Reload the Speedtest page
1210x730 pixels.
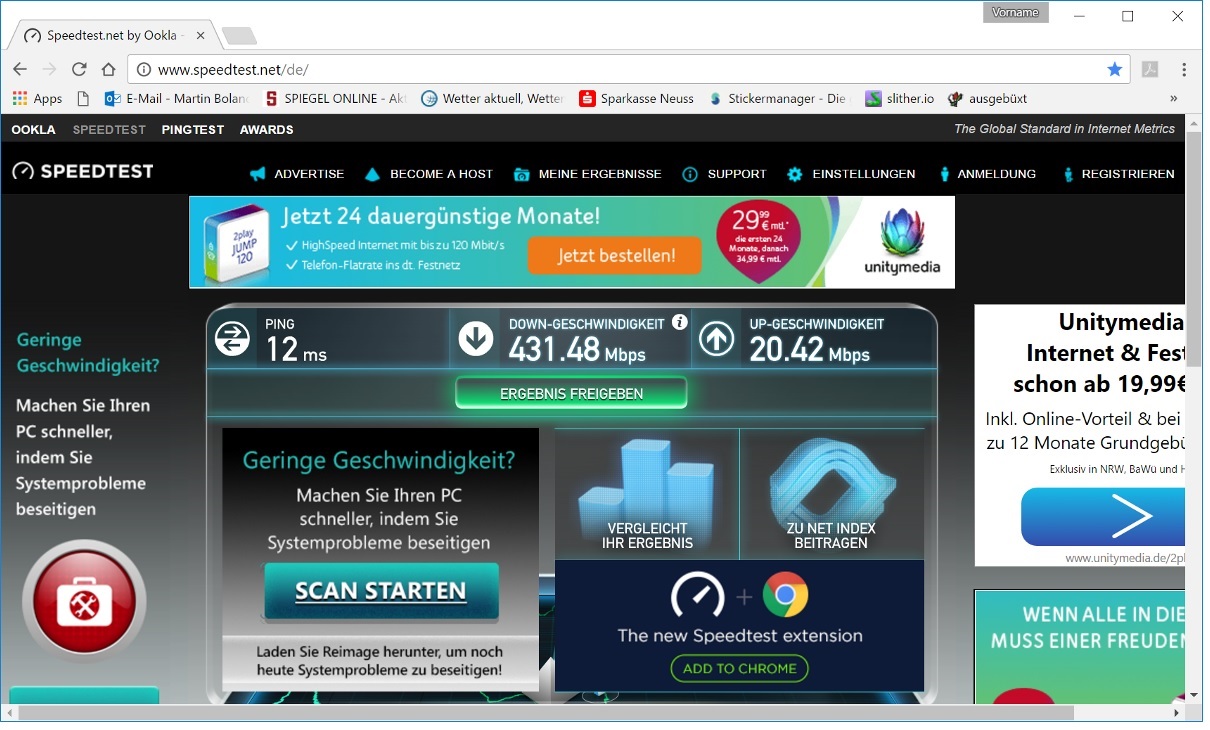tap(79, 69)
